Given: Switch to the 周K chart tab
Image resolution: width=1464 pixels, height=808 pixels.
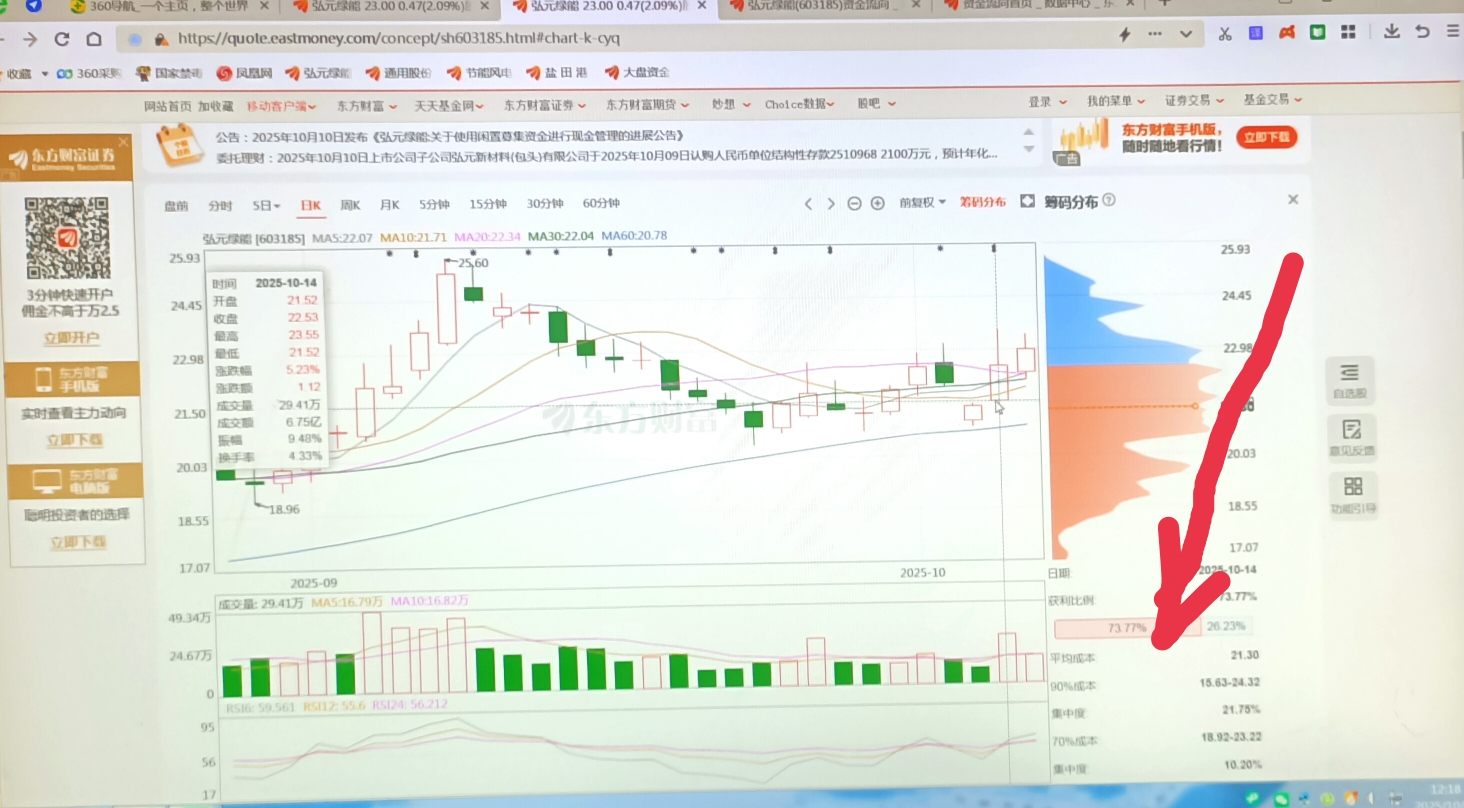Looking at the screenshot, I should 350,205.
